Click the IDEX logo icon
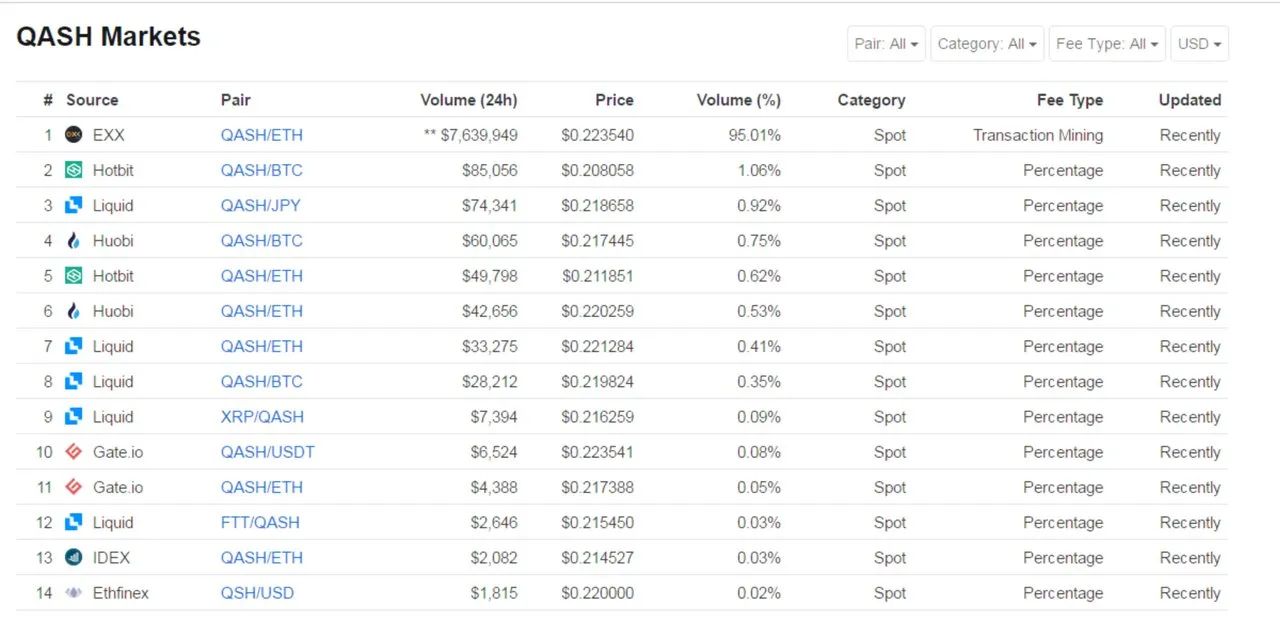This screenshot has height=619, width=1280. [73, 557]
